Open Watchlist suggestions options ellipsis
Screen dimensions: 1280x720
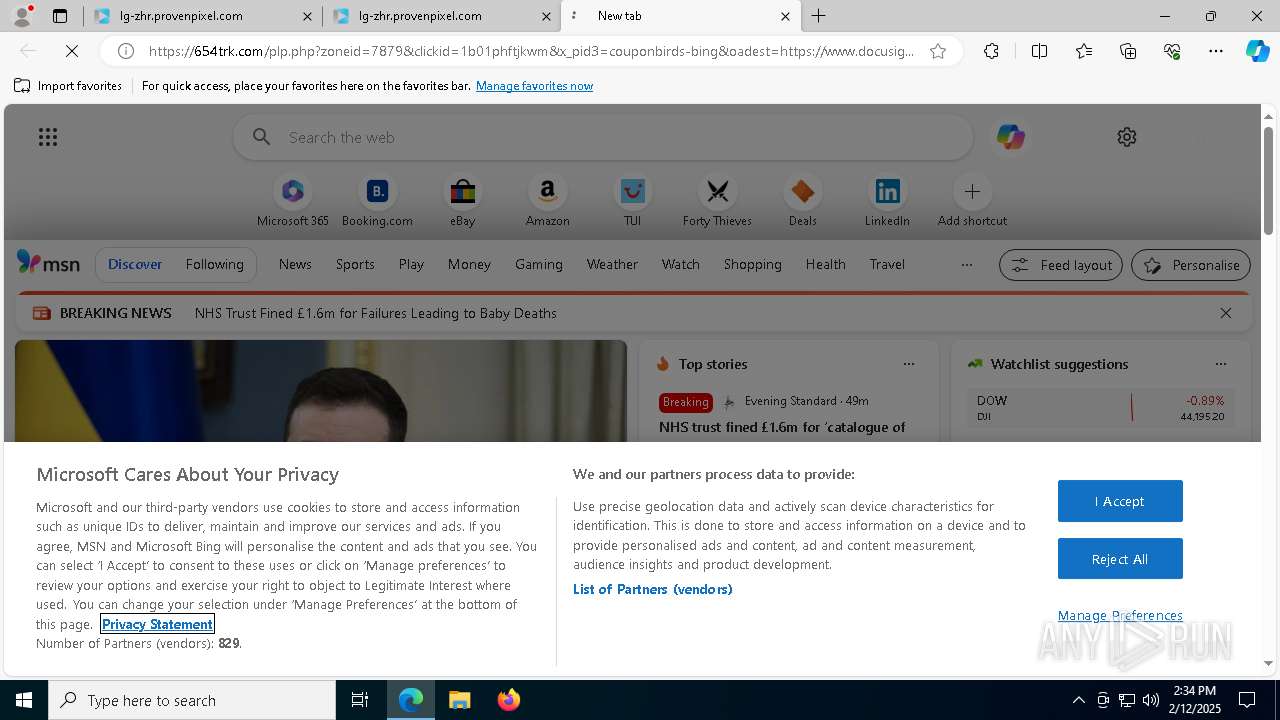(x=1220, y=364)
